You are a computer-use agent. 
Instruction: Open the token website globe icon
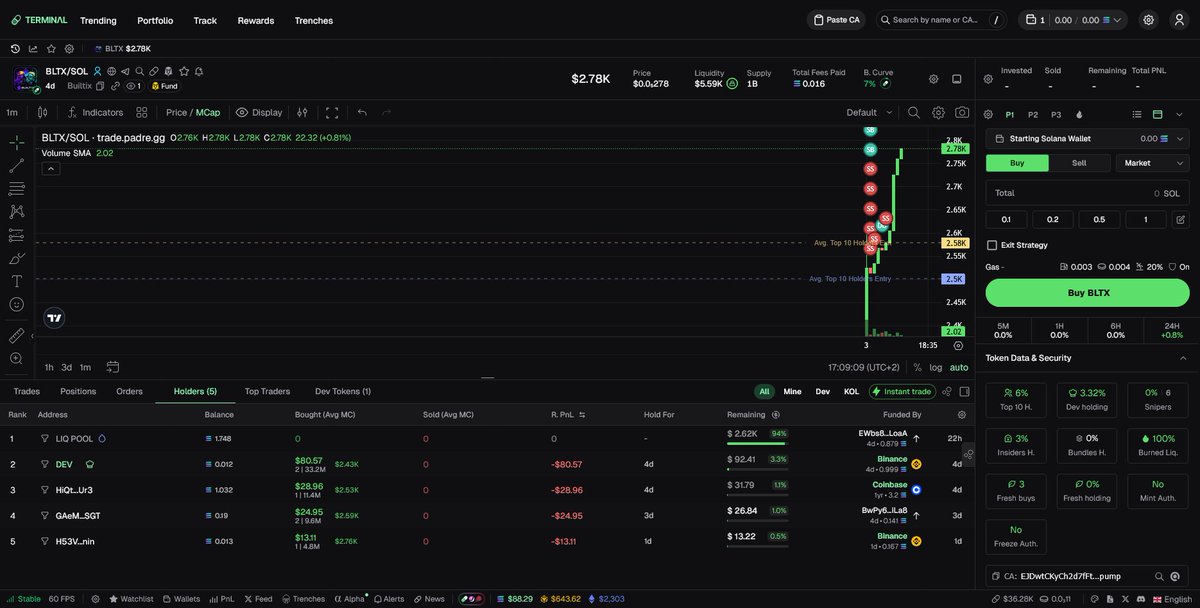[x=111, y=72]
